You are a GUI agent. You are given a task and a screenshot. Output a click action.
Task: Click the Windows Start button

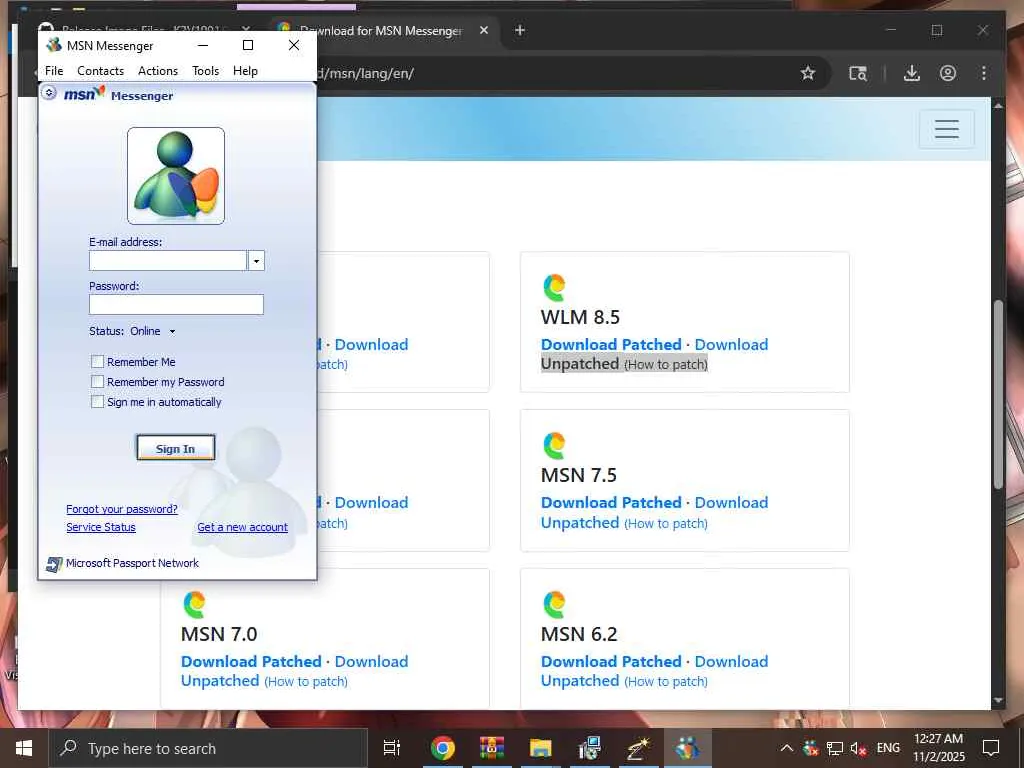tap(24, 748)
